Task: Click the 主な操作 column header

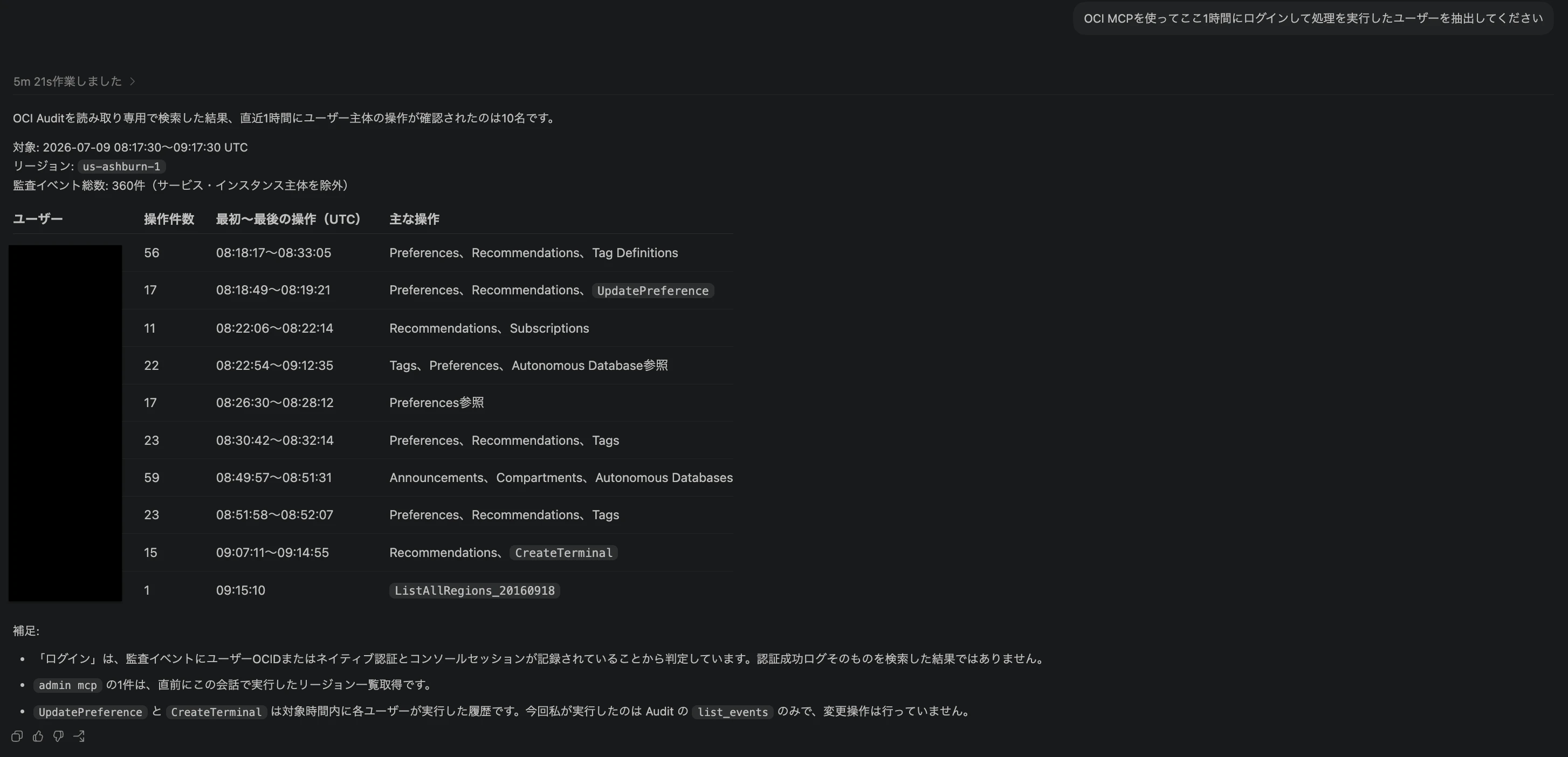Action: pos(415,219)
